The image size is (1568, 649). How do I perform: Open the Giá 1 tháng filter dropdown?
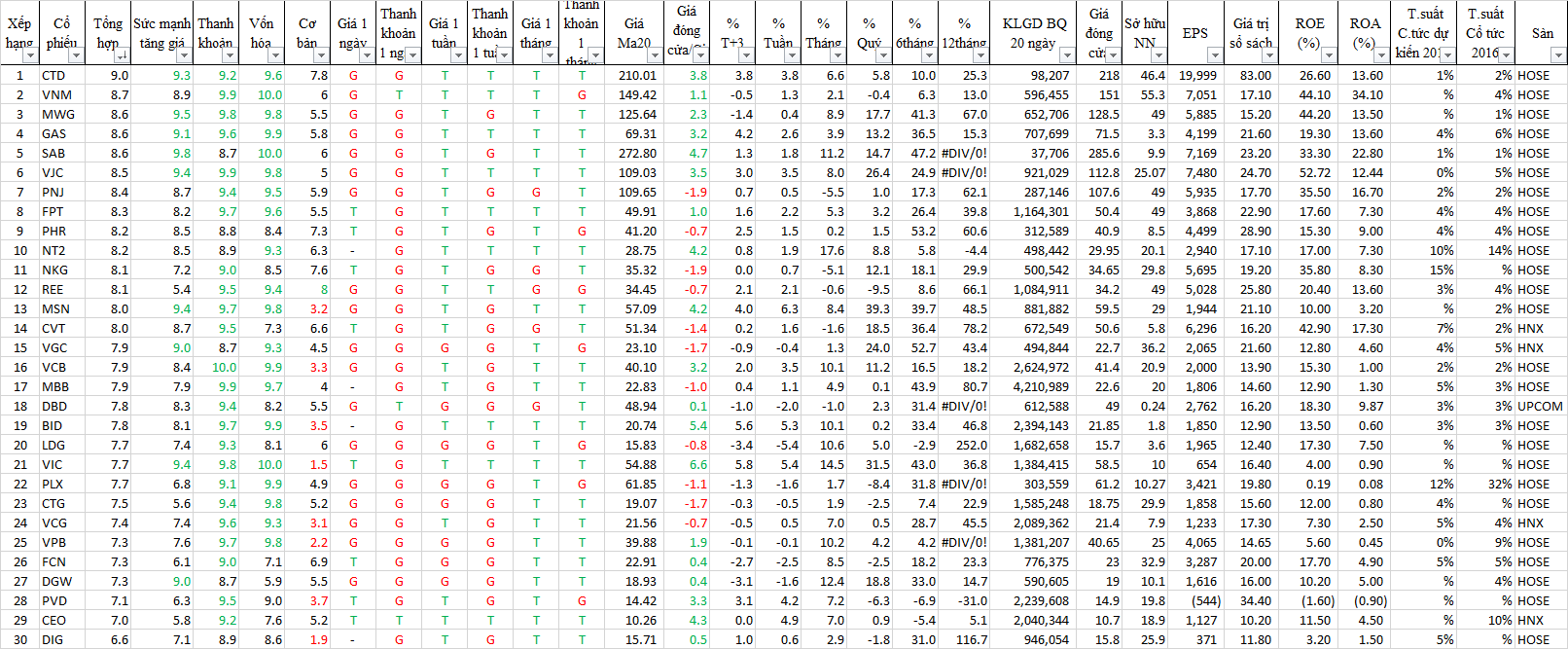(550, 55)
